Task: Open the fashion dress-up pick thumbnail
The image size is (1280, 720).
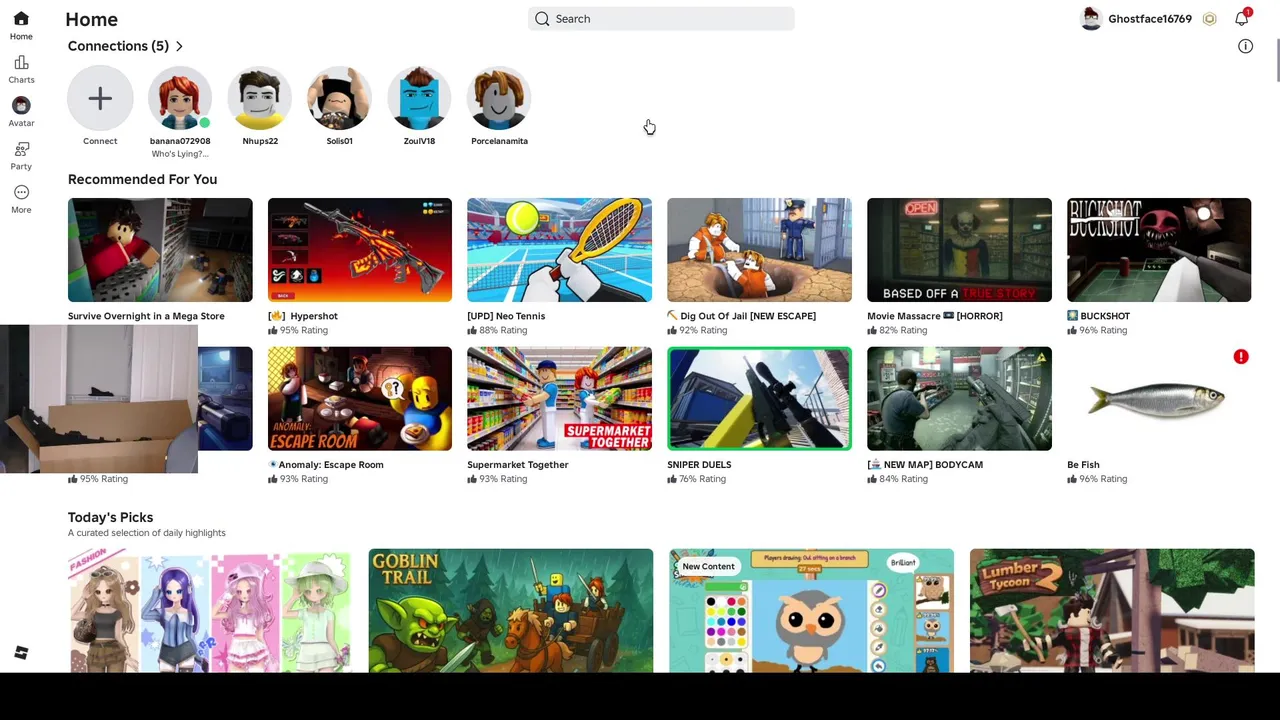Action: [210, 610]
